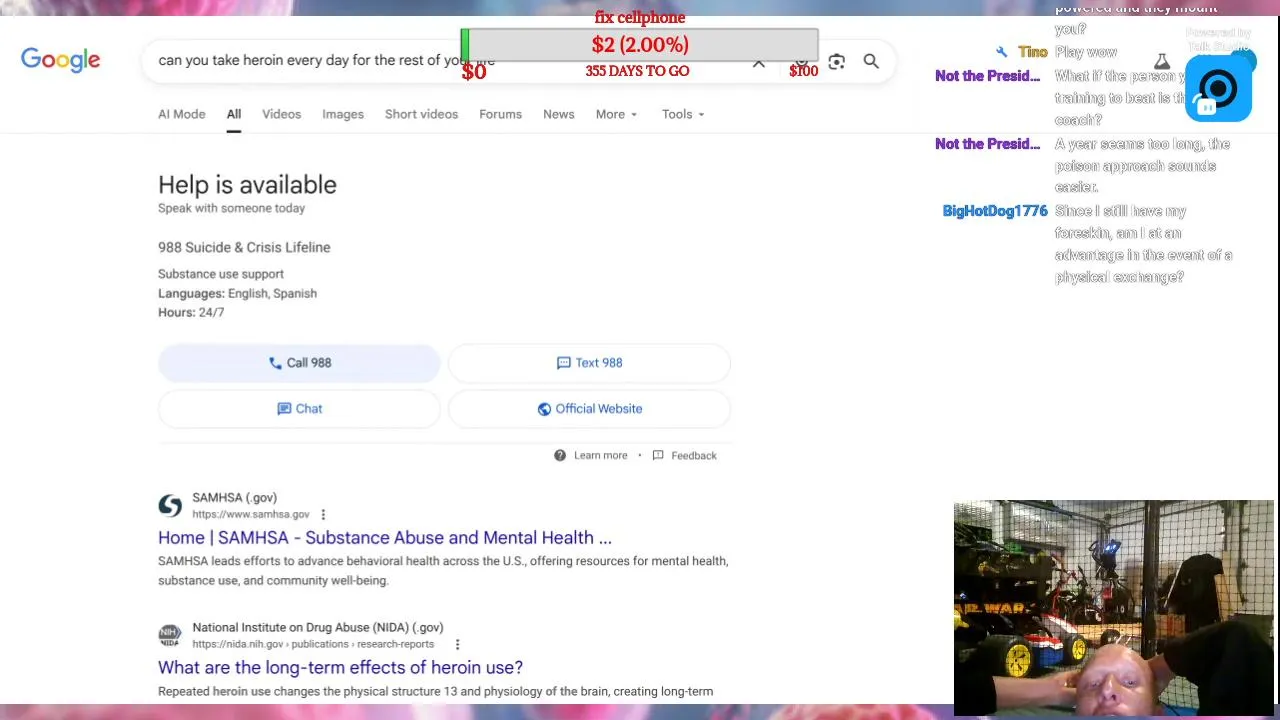Click the blue streaming overlay logo

click(x=1218, y=88)
